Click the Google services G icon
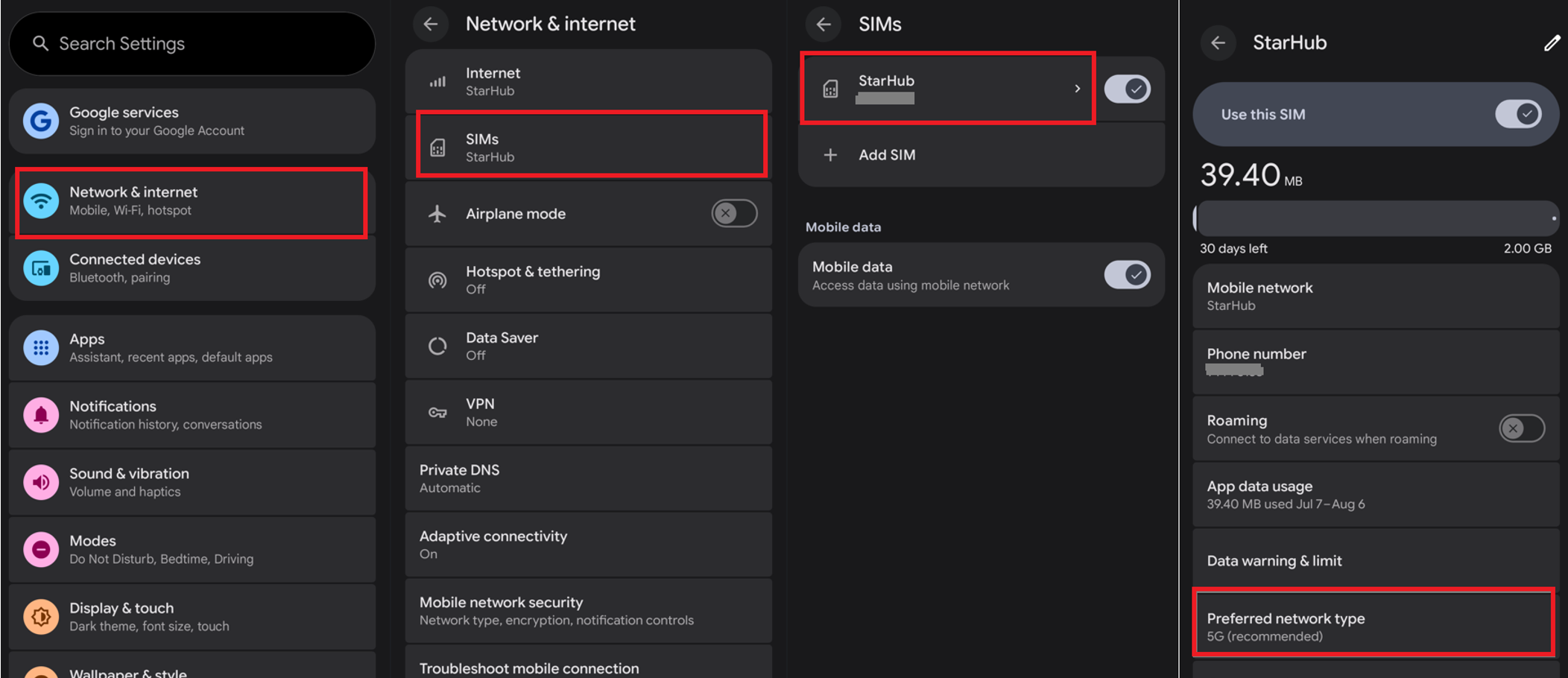1568x678 pixels. (41, 121)
